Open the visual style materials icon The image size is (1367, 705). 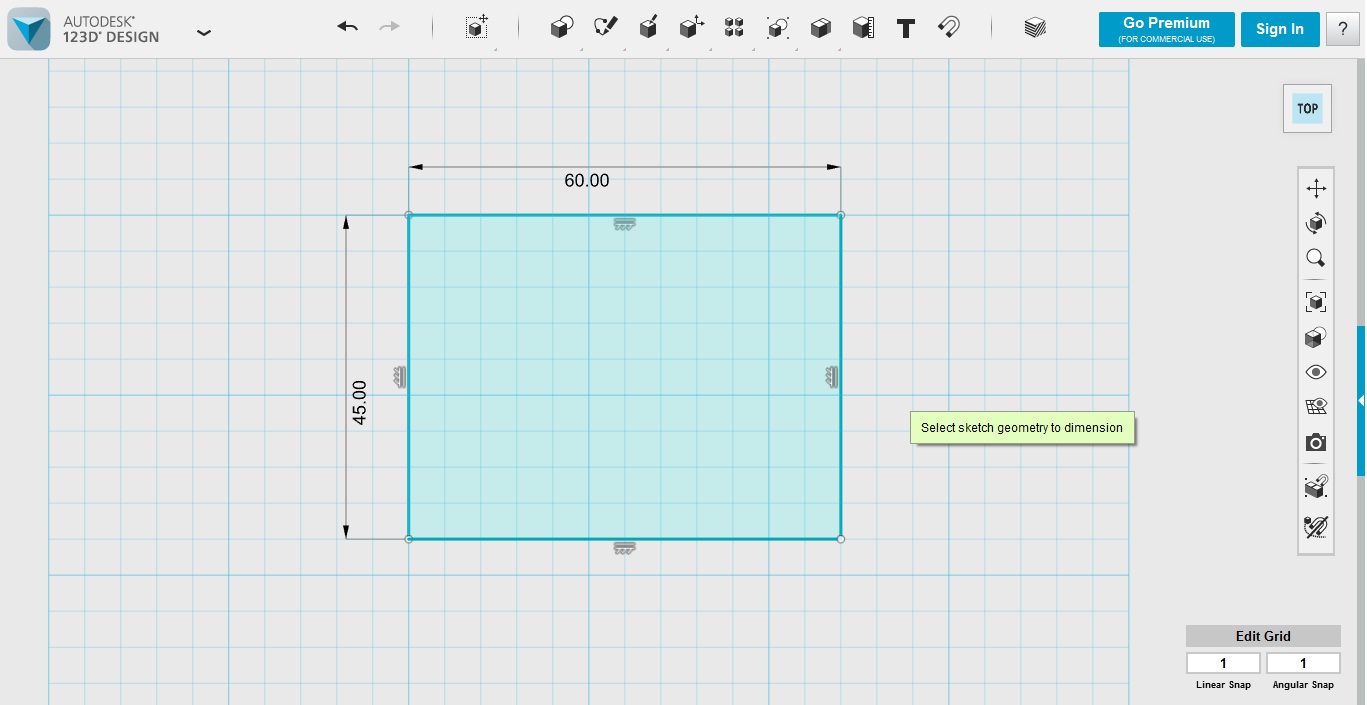coord(1316,337)
